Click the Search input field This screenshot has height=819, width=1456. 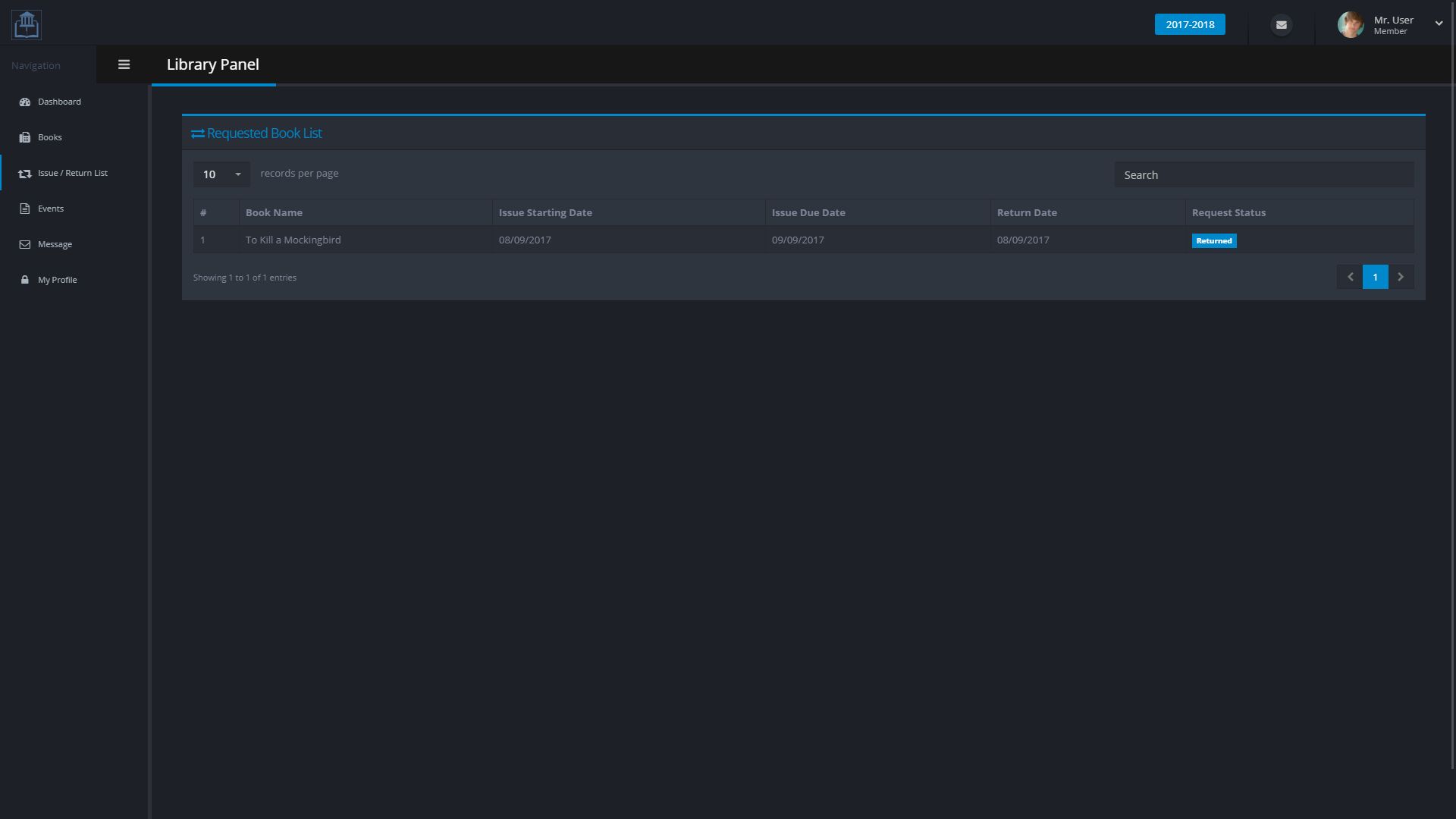click(1263, 174)
